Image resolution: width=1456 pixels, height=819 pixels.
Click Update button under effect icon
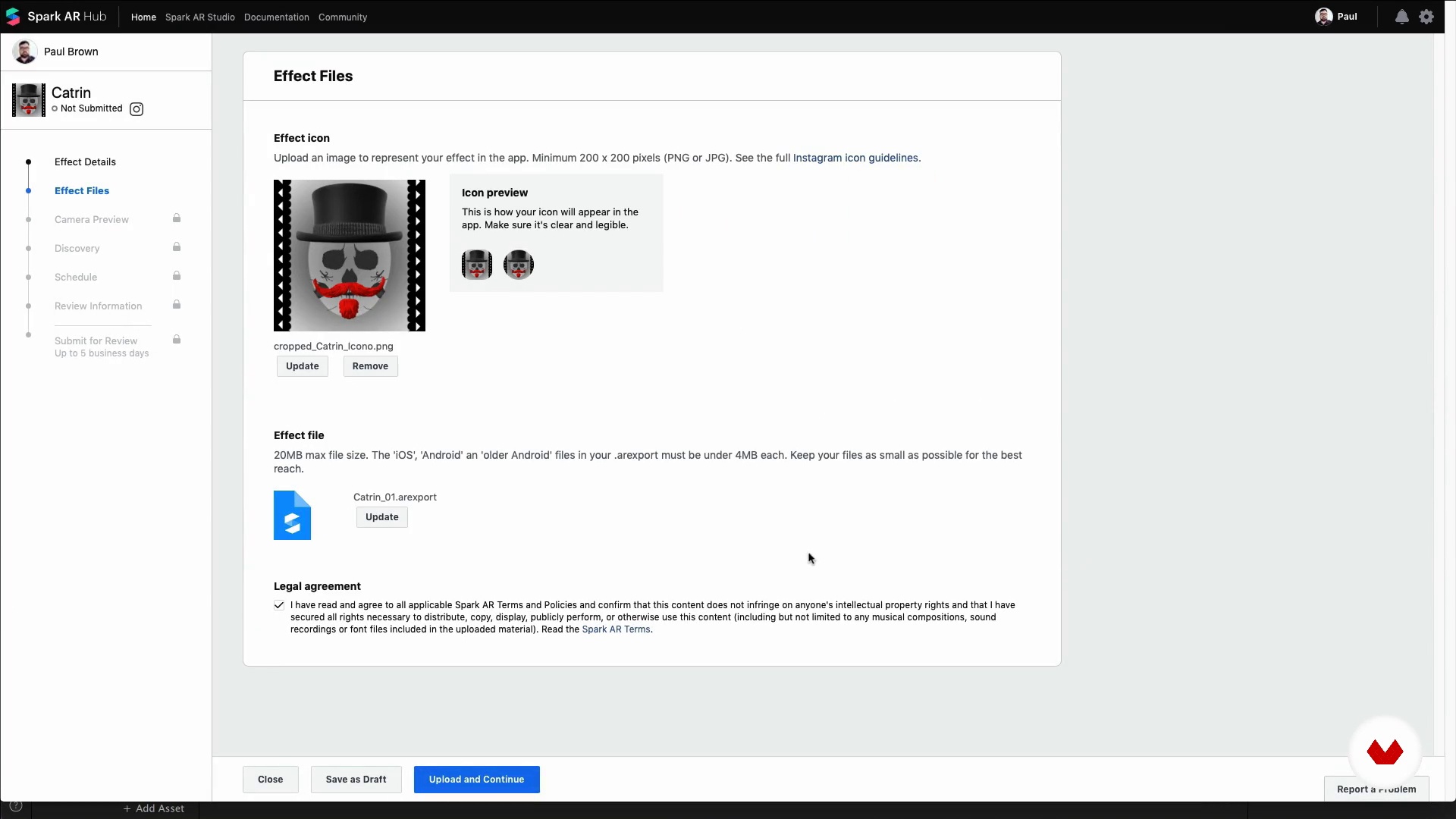point(303,366)
